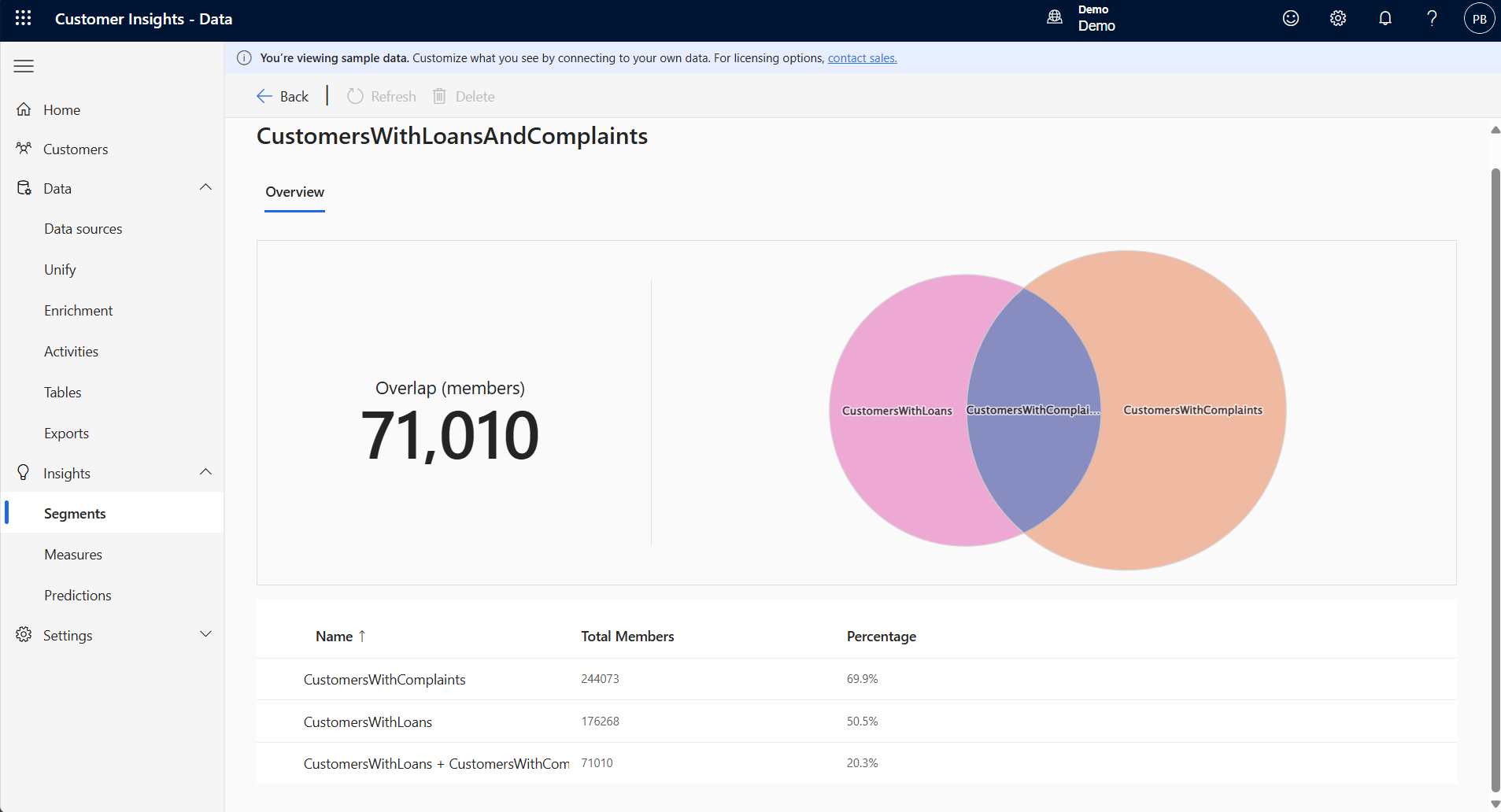Open the notifications bell

coord(1385,18)
